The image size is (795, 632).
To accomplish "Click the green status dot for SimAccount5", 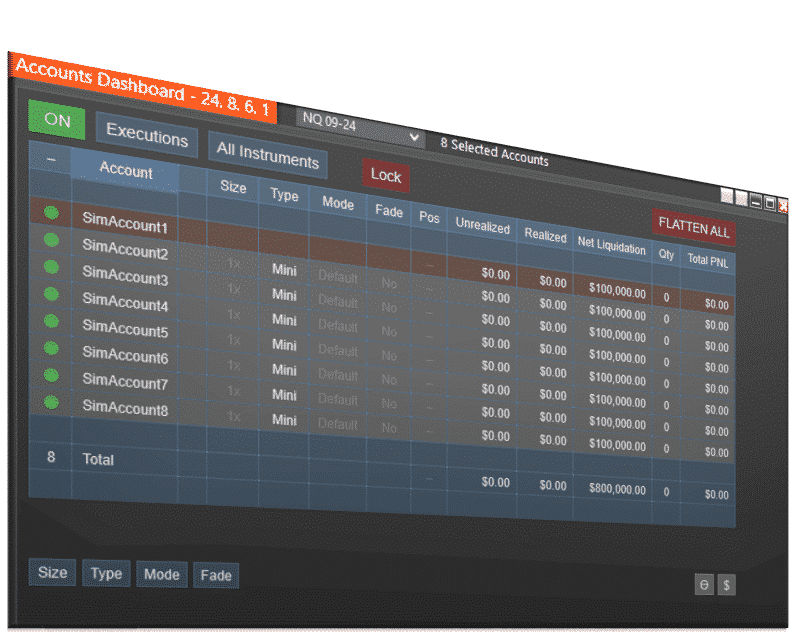I will point(51,322).
